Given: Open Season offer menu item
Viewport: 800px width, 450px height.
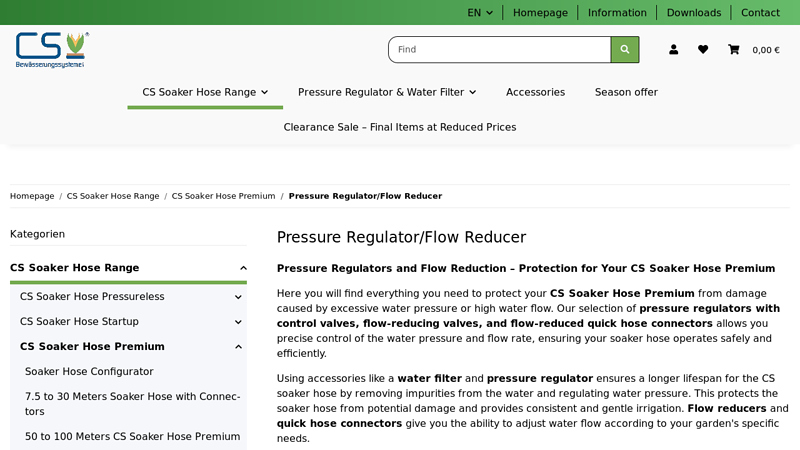Looking at the screenshot, I should point(626,92).
